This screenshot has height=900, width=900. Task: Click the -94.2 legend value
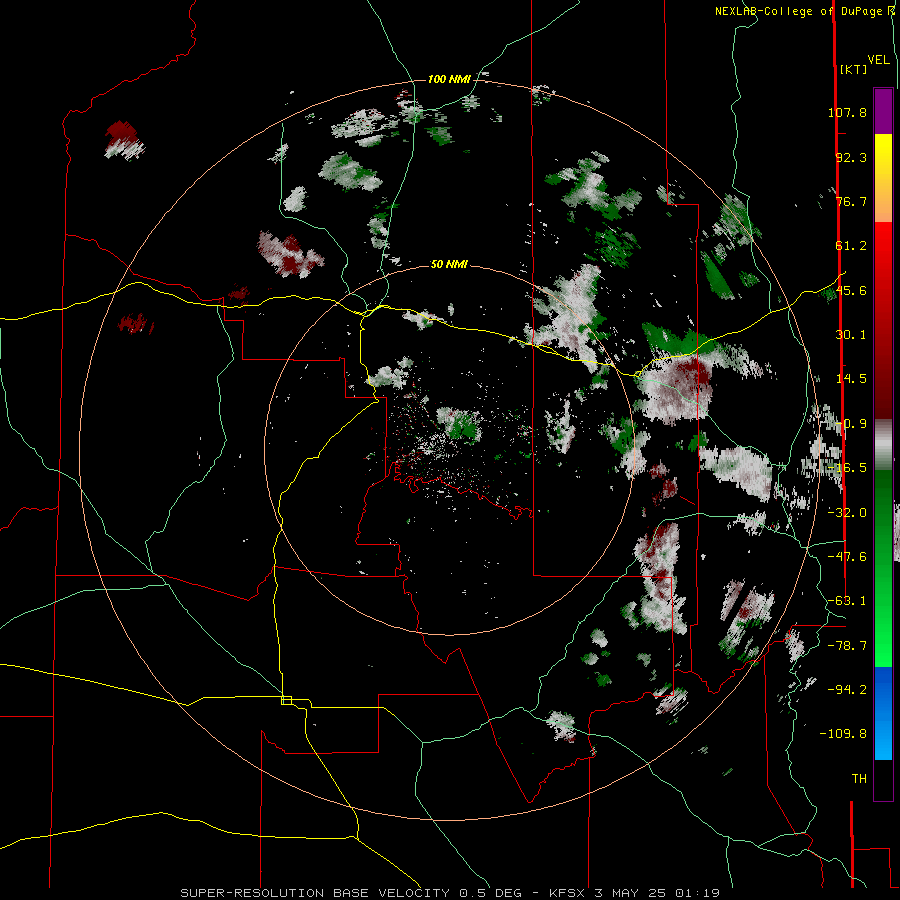tap(847, 689)
